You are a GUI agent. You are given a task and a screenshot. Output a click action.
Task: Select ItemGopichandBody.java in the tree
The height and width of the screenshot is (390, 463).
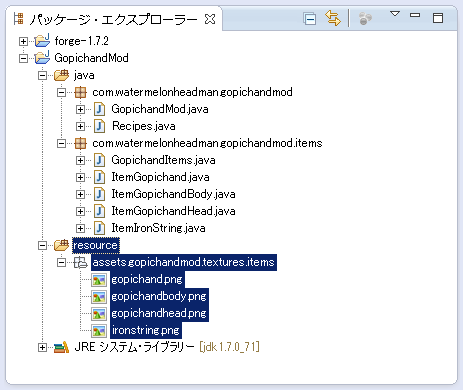[173, 194]
